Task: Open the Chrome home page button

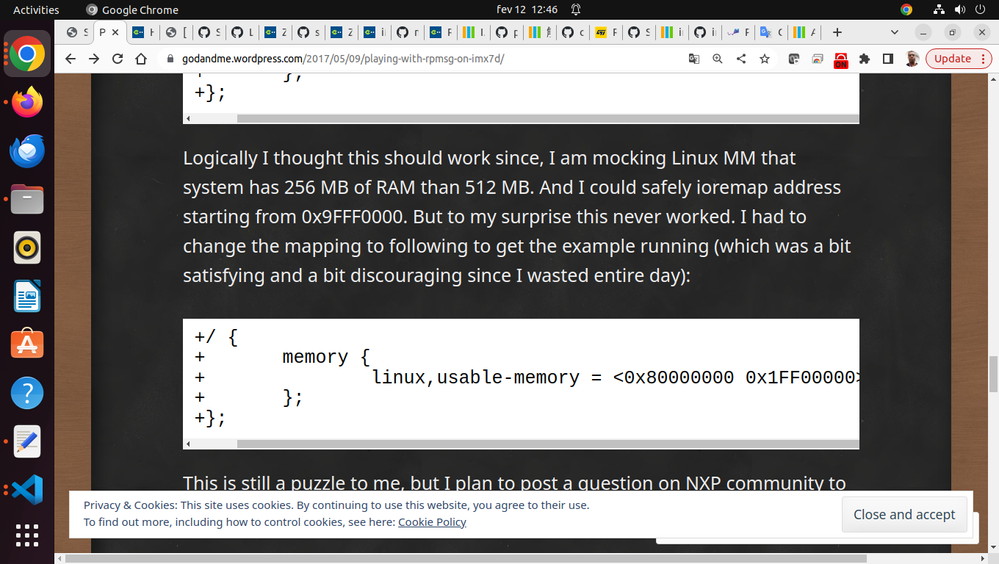Action: [141, 59]
